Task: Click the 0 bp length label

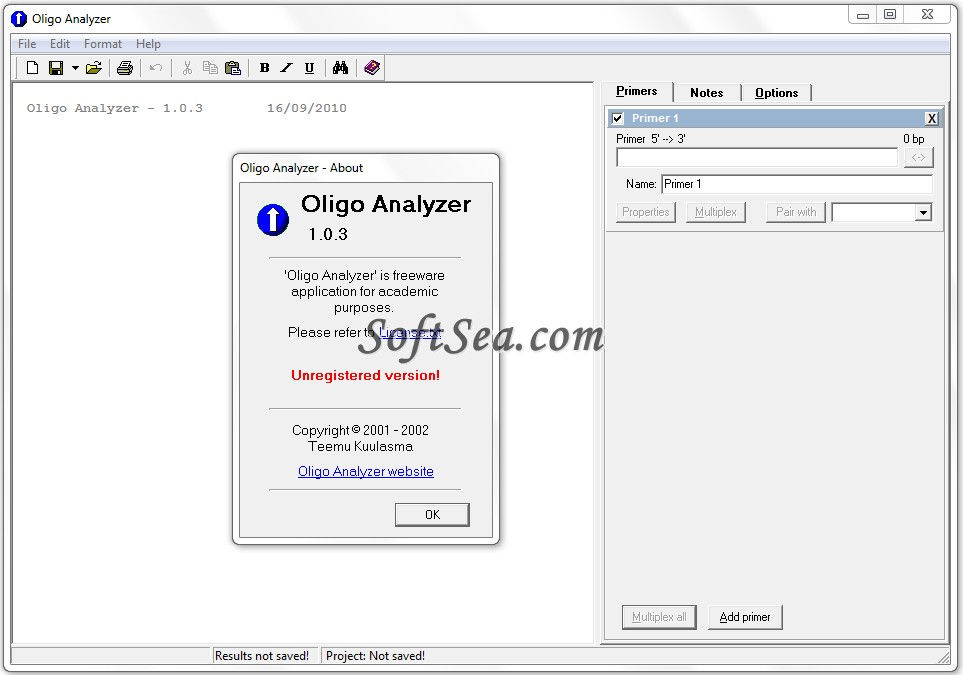Action: pos(913,139)
